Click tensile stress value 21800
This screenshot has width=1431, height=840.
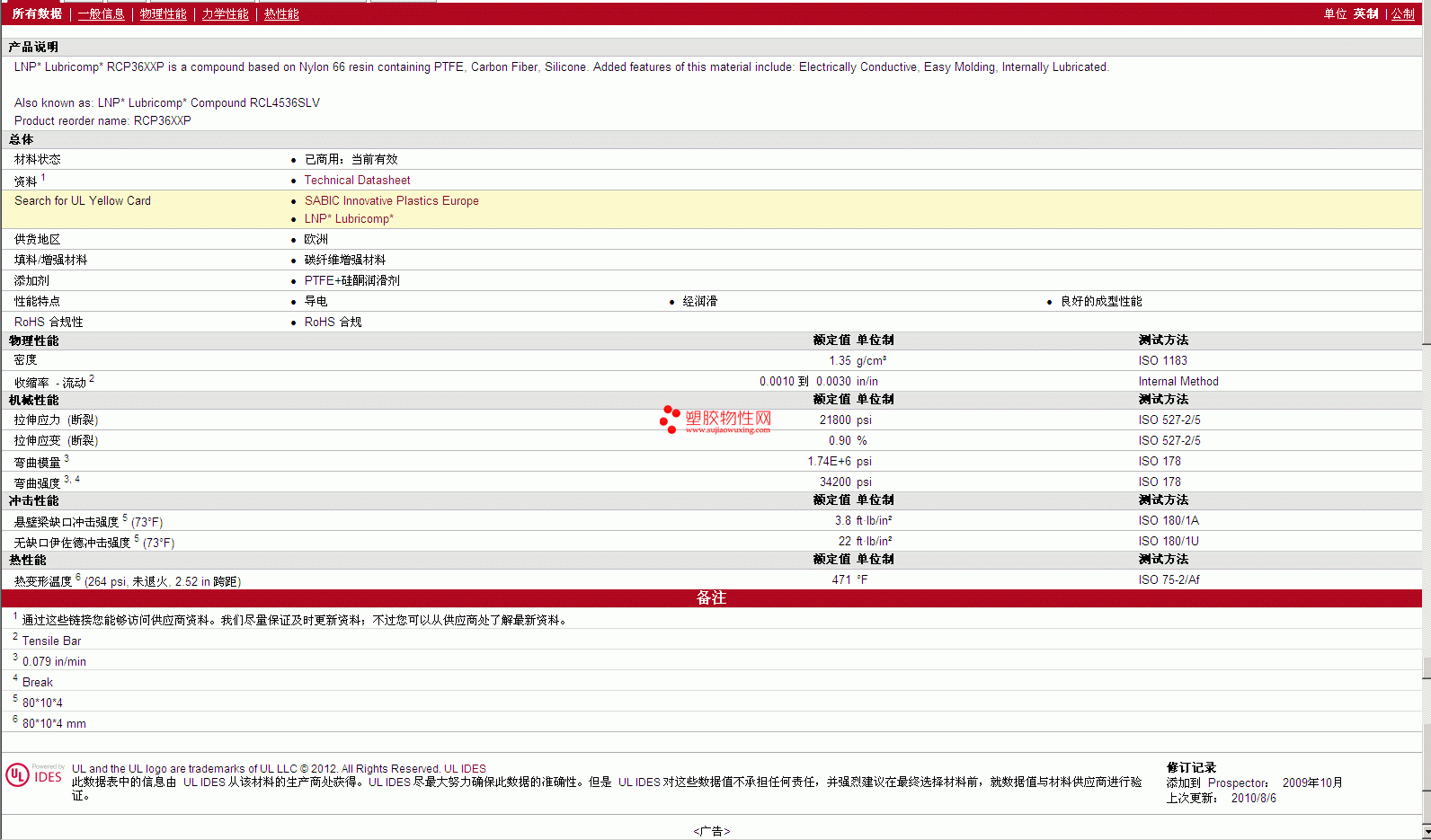tap(835, 420)
